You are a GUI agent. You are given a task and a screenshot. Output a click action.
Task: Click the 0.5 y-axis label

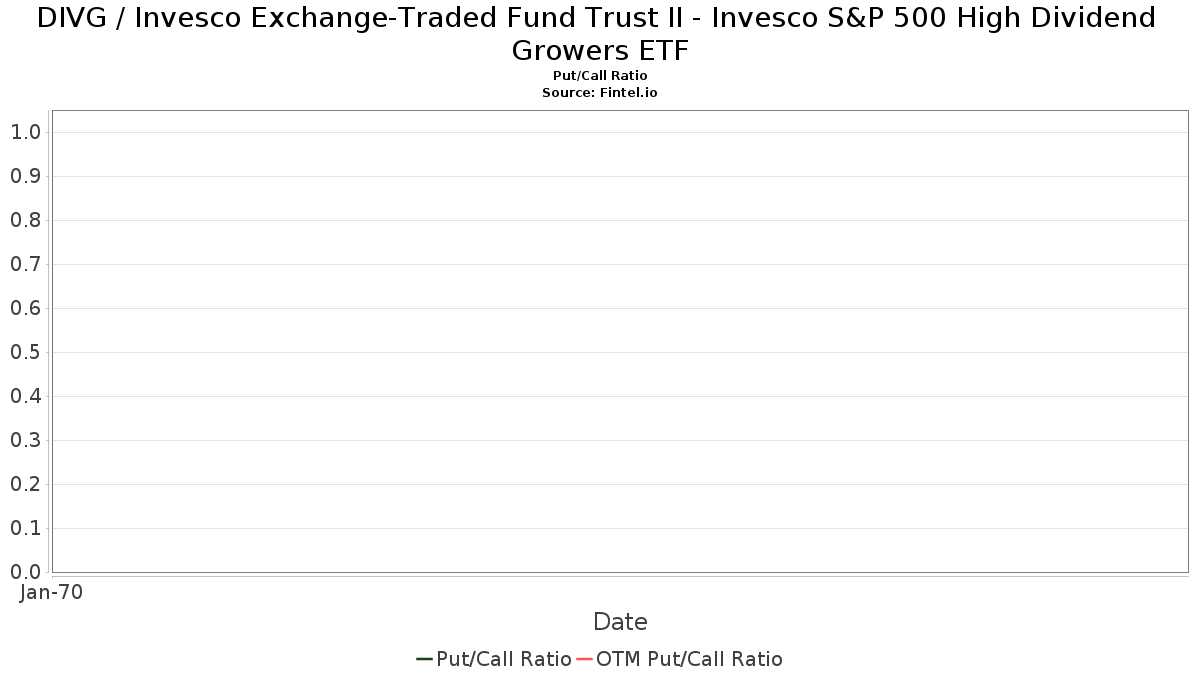pos(26,352)
